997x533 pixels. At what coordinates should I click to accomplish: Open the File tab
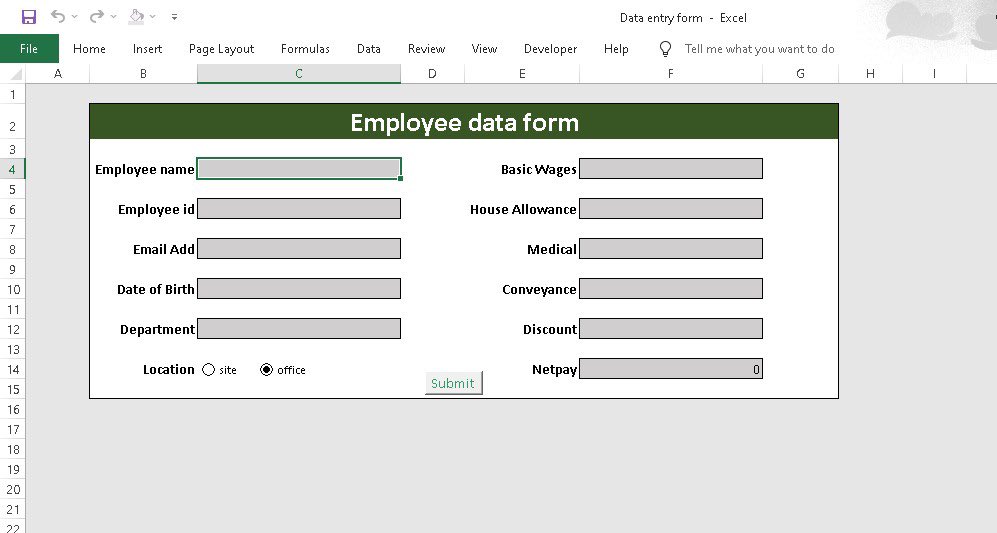click(29, 49)
